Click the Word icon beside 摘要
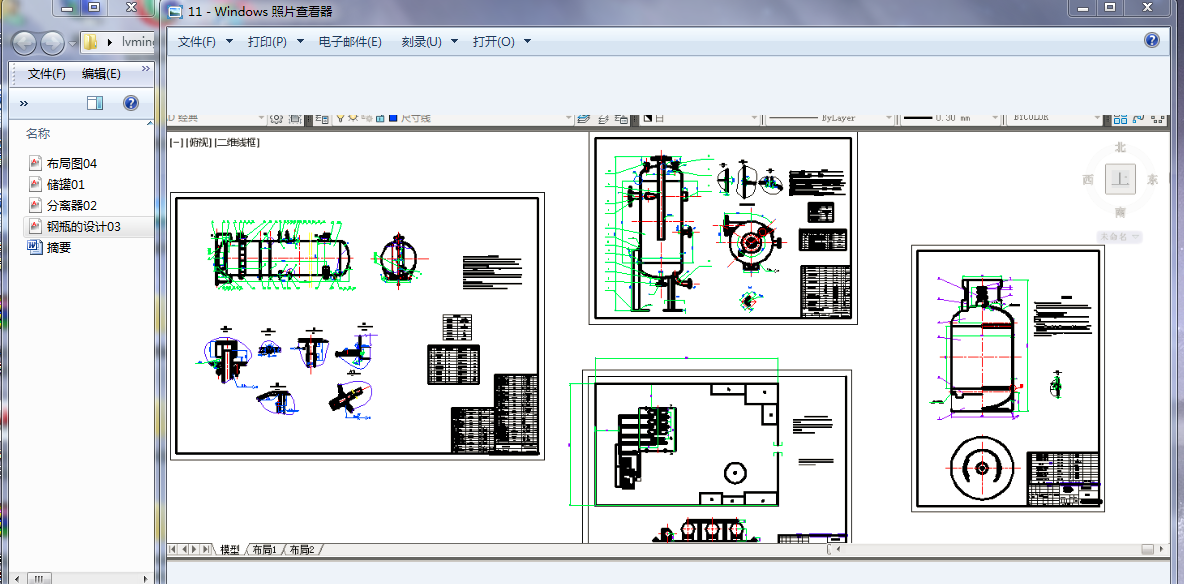Image resolution: width=1184 pixels, height=584 pixels. [x=35, y=247]
